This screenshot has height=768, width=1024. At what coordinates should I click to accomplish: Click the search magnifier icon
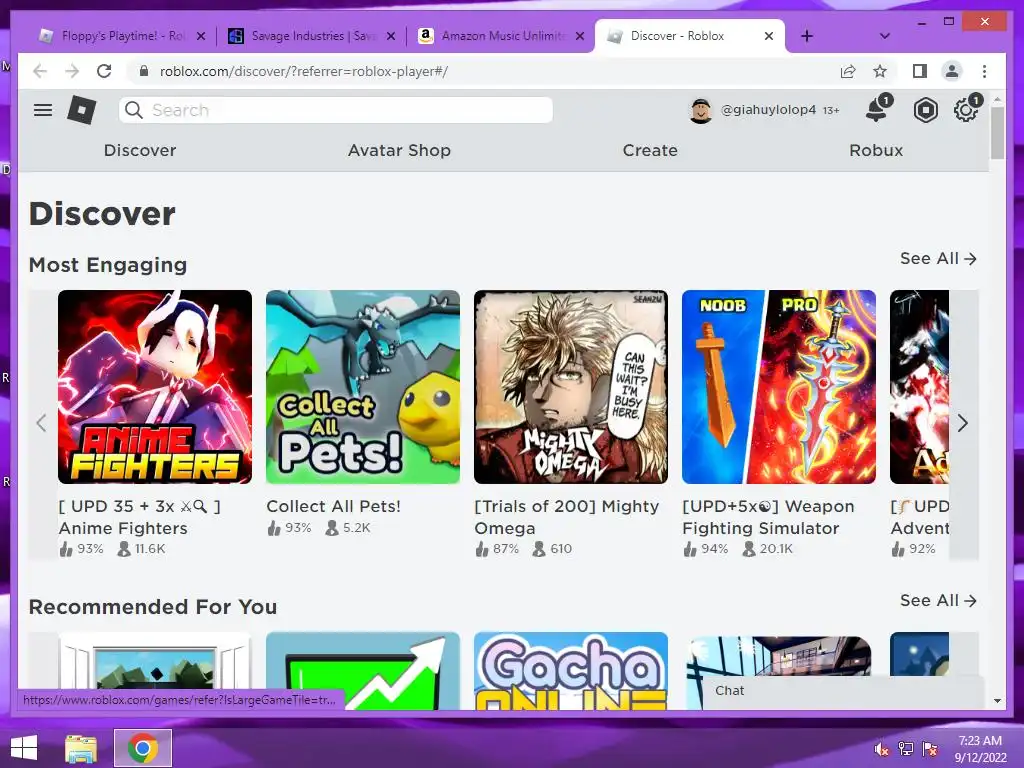tap(134, 110)
